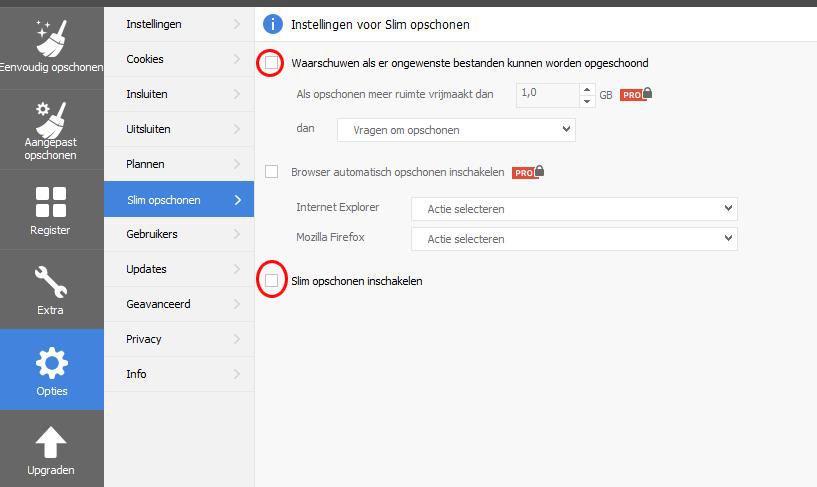
Task: Open the Instellingen settings section
Action: click(x=179, y=24)
